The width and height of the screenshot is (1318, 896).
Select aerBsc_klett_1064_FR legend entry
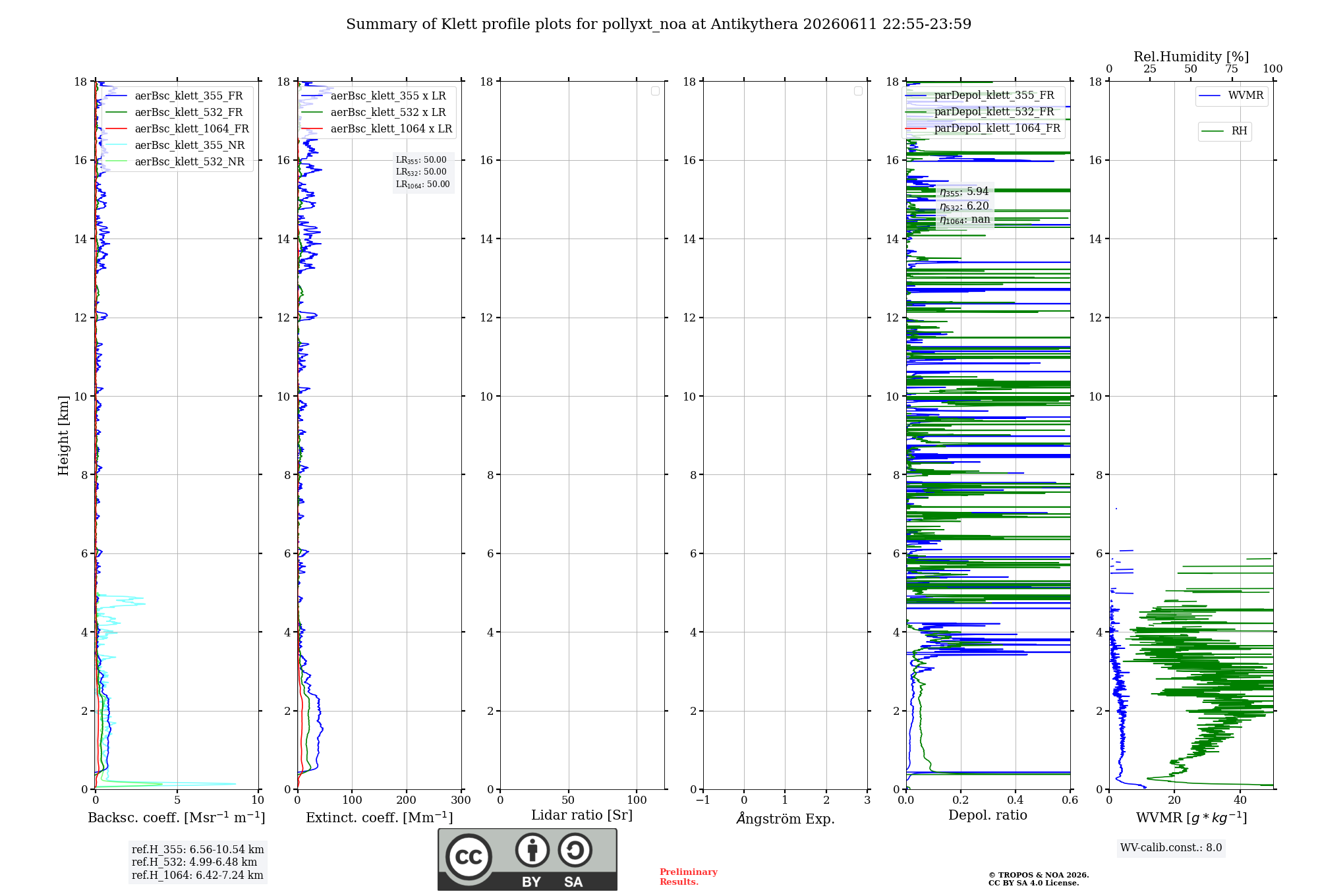tap(178, 129)
